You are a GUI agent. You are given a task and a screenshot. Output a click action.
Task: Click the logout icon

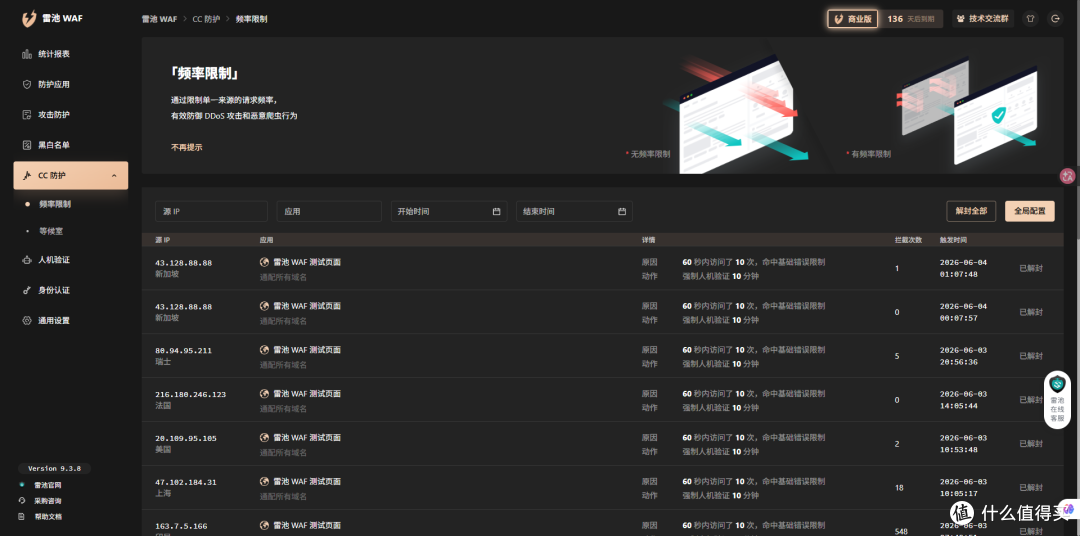point(1055,19)
